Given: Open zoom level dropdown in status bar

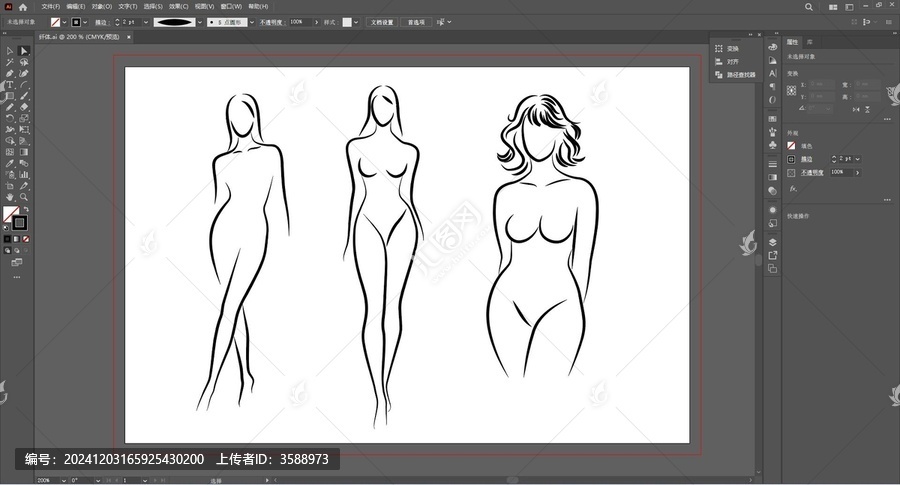Looking at the screenshot, I should [x=64, y=480].
